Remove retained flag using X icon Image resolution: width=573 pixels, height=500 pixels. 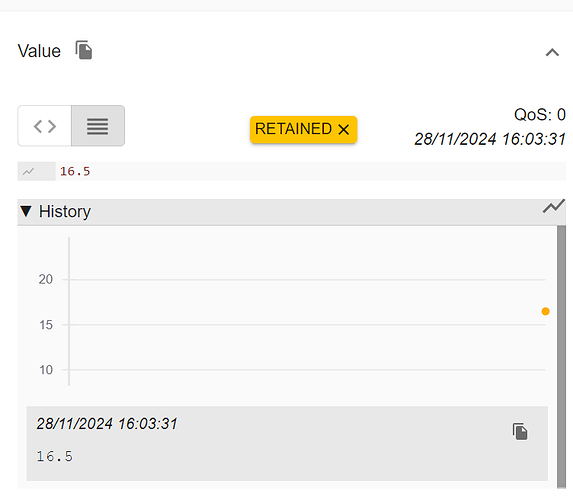tap(344, 129)
